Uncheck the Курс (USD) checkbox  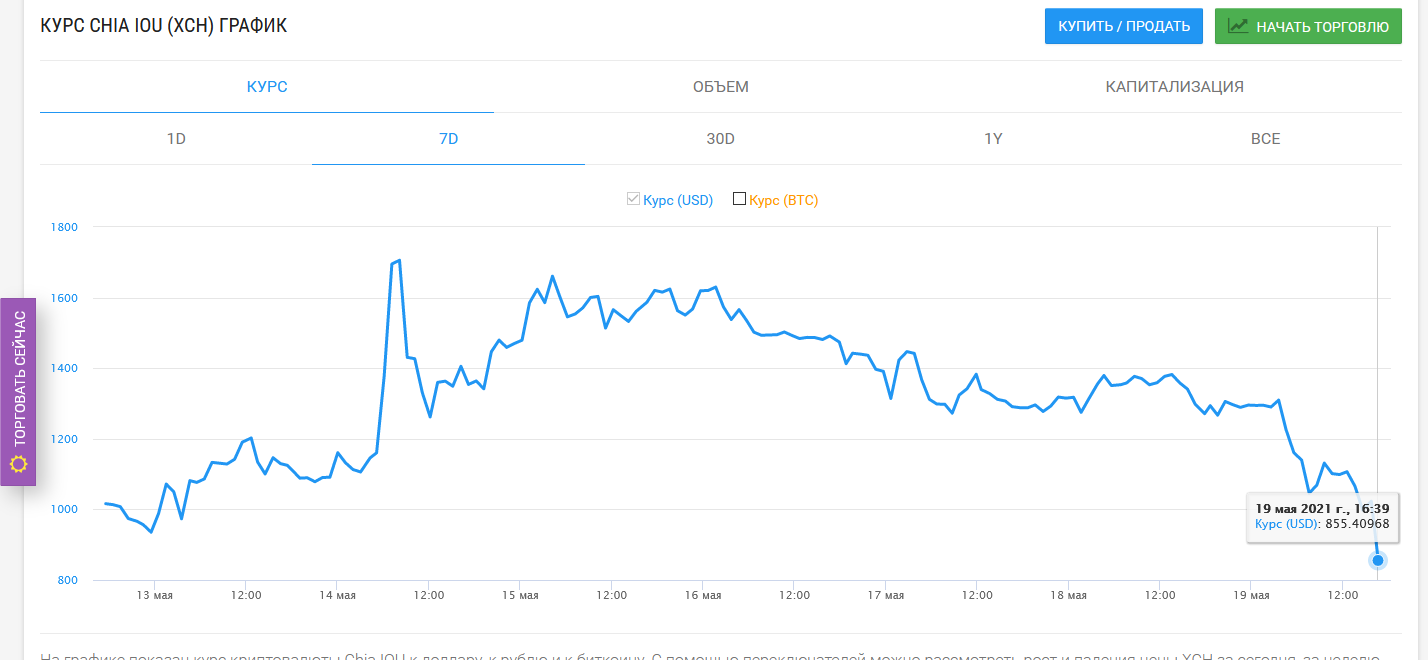[633, 199]
